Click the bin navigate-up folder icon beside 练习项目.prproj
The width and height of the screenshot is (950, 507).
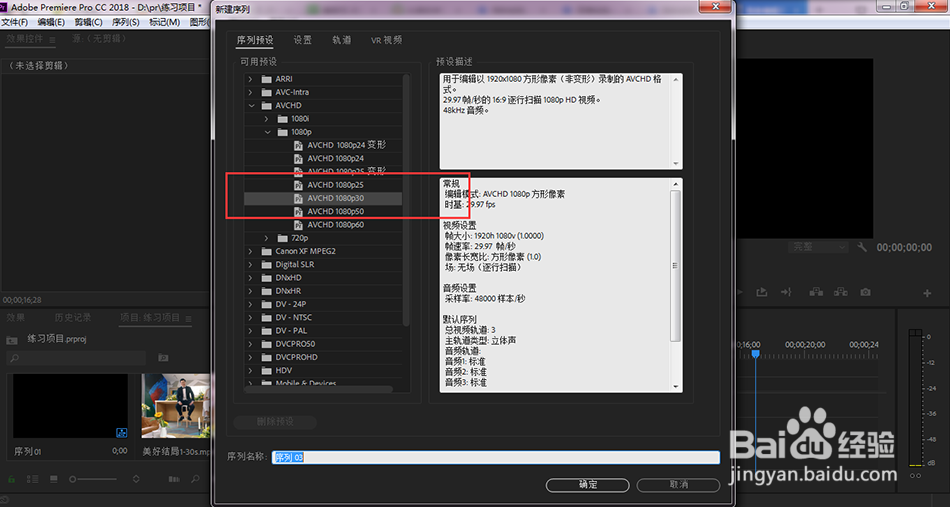pos(12,340)
